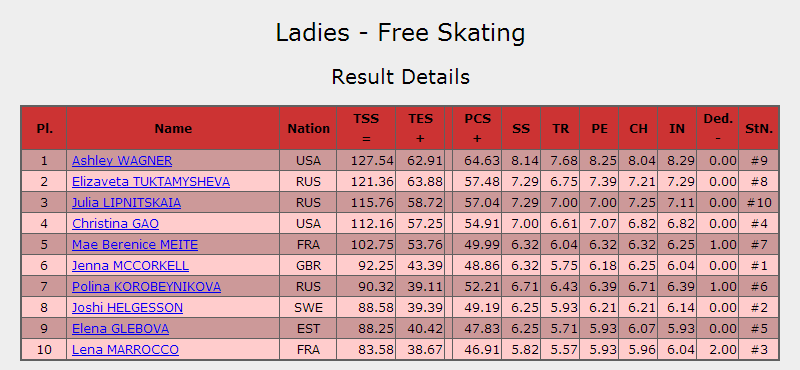Open Jenna MCCORKELL's link
Viewport: 800px width, 370px height.
click(131, 266)
